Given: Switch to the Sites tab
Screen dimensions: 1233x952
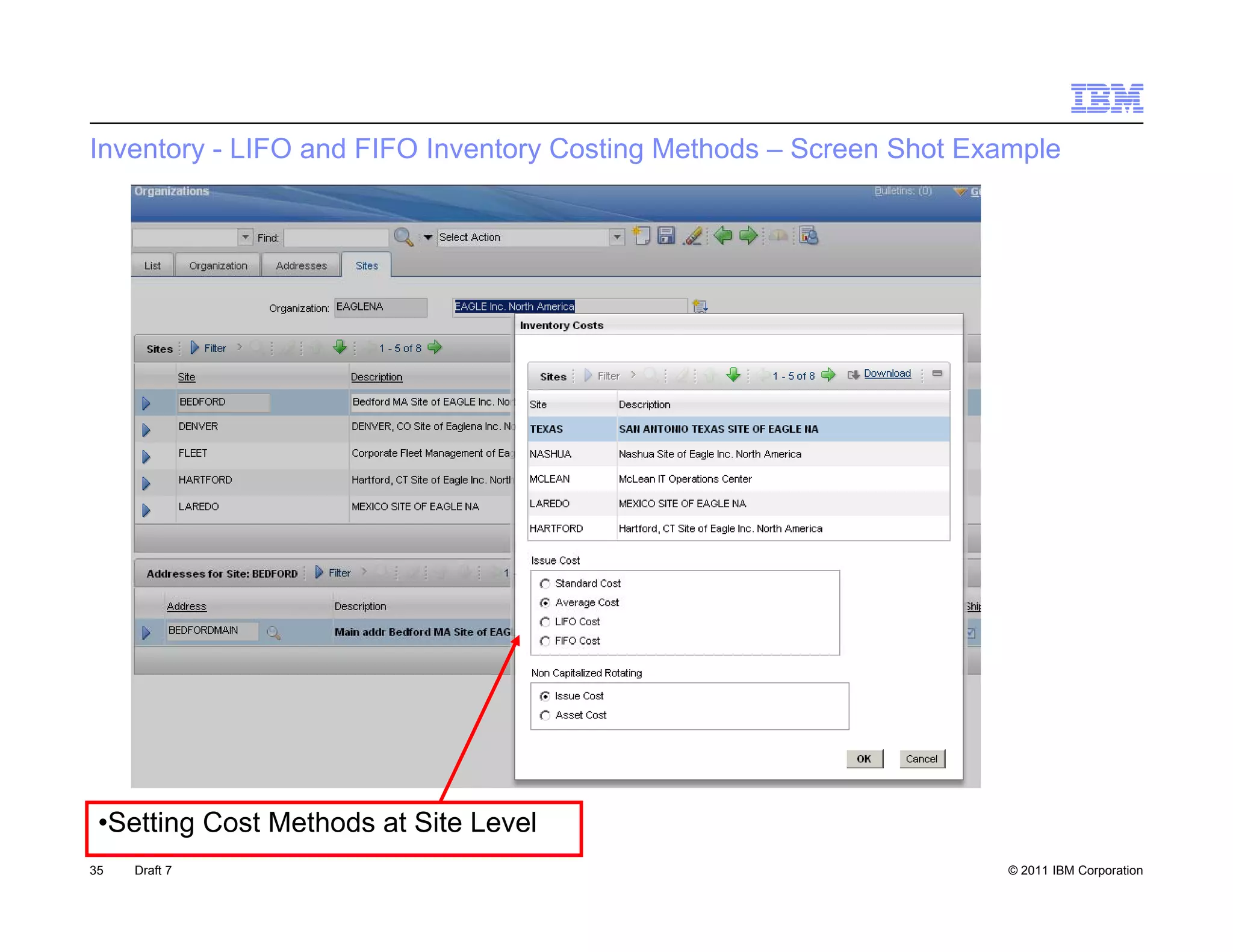Looking at the screenshot, I should pos(367,265).
